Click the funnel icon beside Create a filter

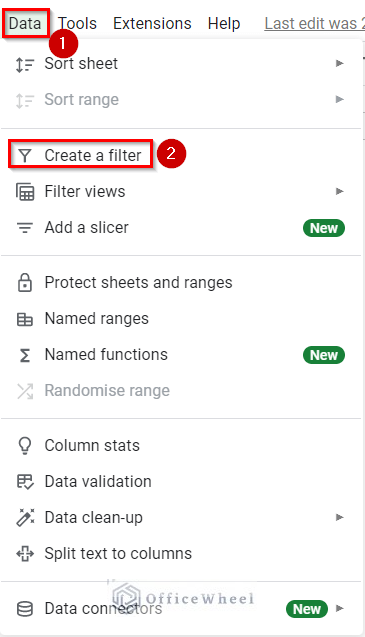click(x=25, y=156)
